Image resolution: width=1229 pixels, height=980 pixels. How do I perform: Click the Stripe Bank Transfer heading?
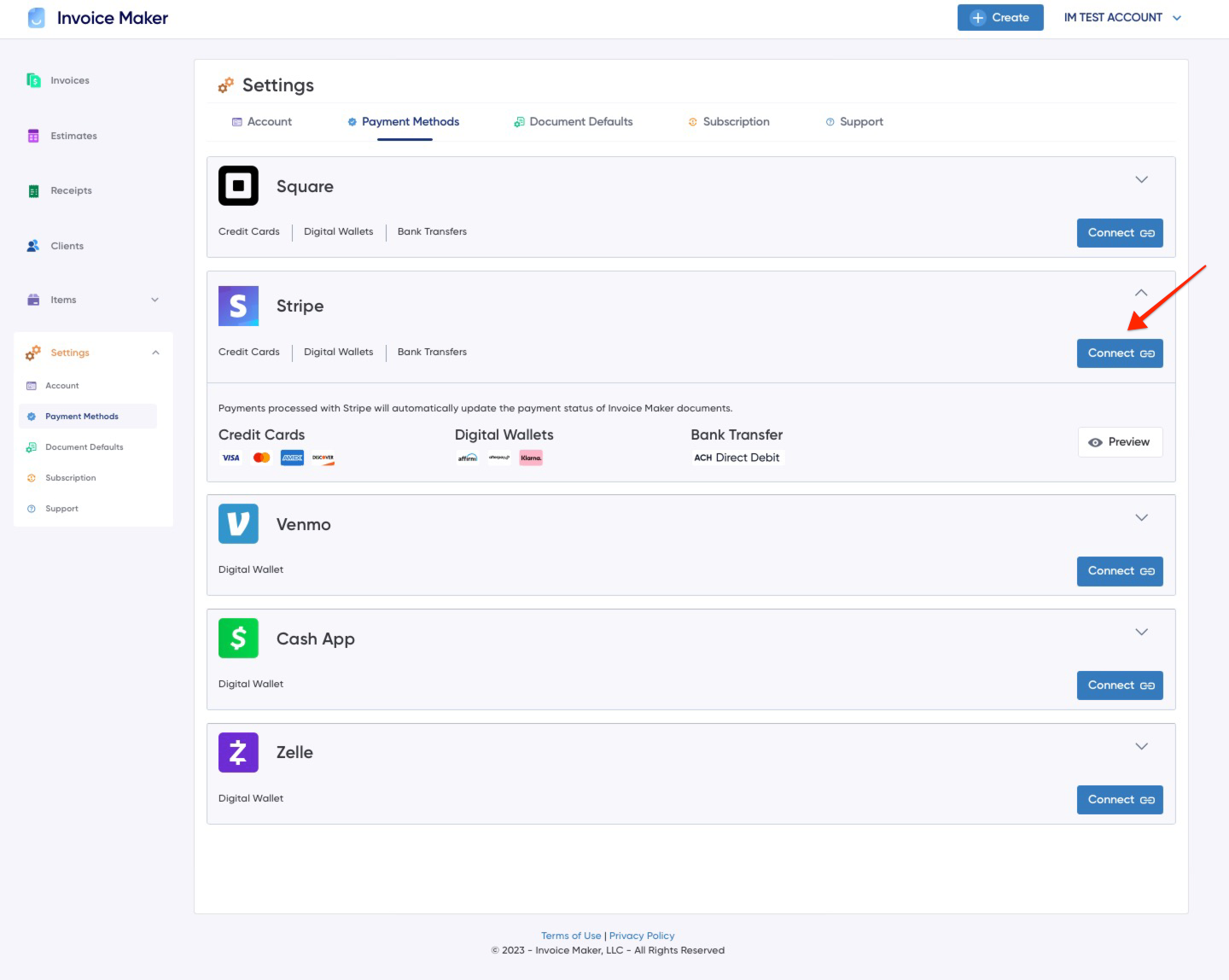pos(737,435)
